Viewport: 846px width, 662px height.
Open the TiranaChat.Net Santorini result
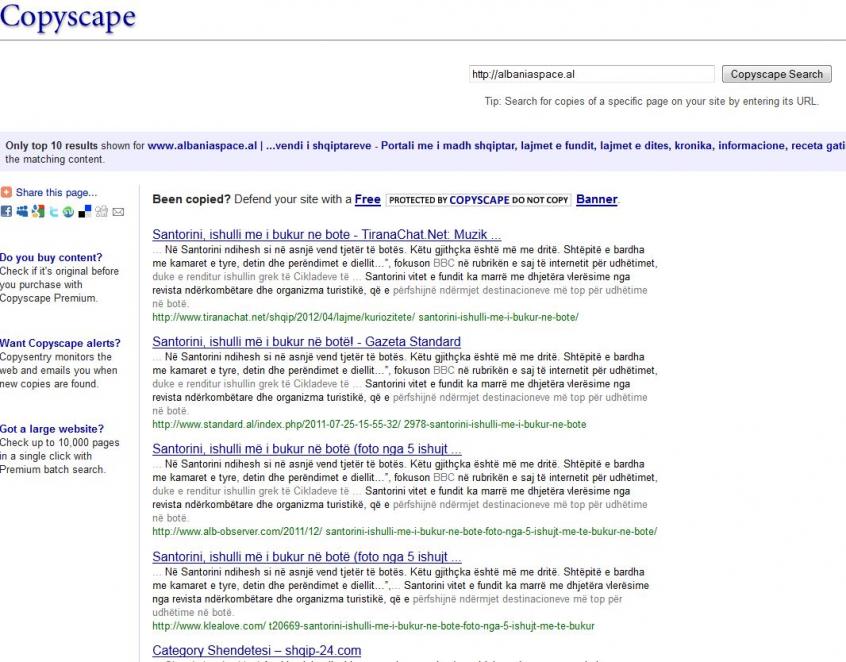(x=326, y=234)
